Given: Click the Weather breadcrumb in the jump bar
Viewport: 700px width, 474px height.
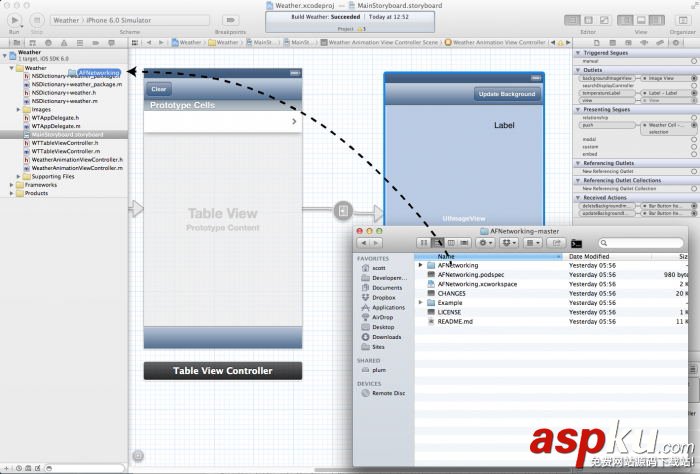Looking at the screenshot, I should pyautogui.click(x=187, y=43).
